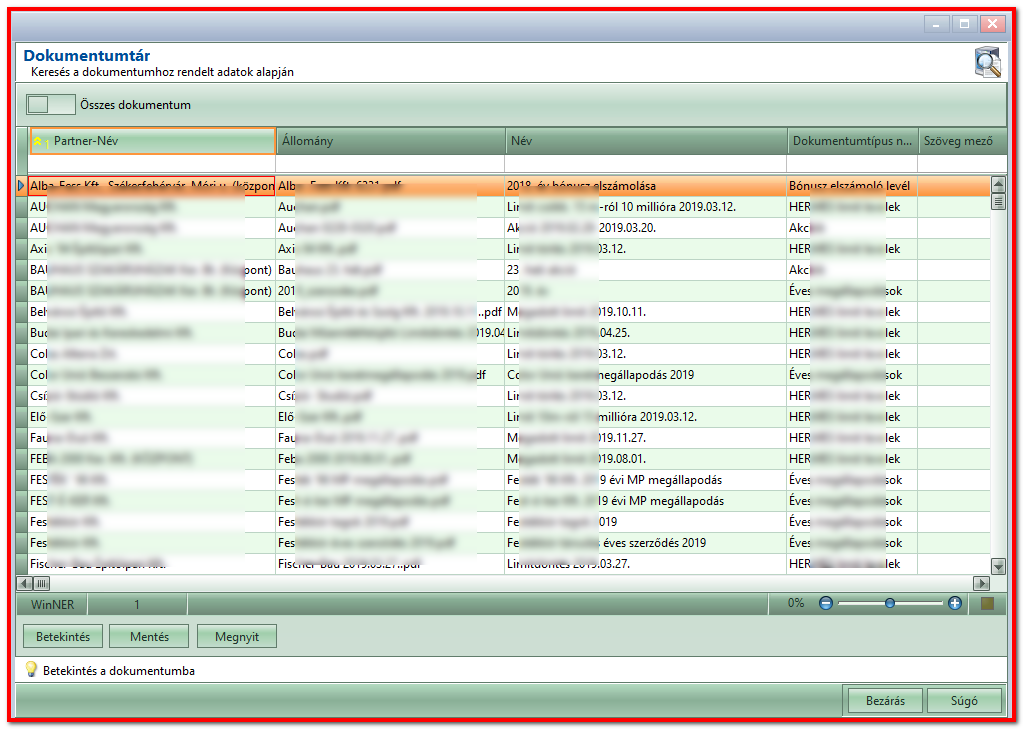Click the Mentés button

click(149, 636)
